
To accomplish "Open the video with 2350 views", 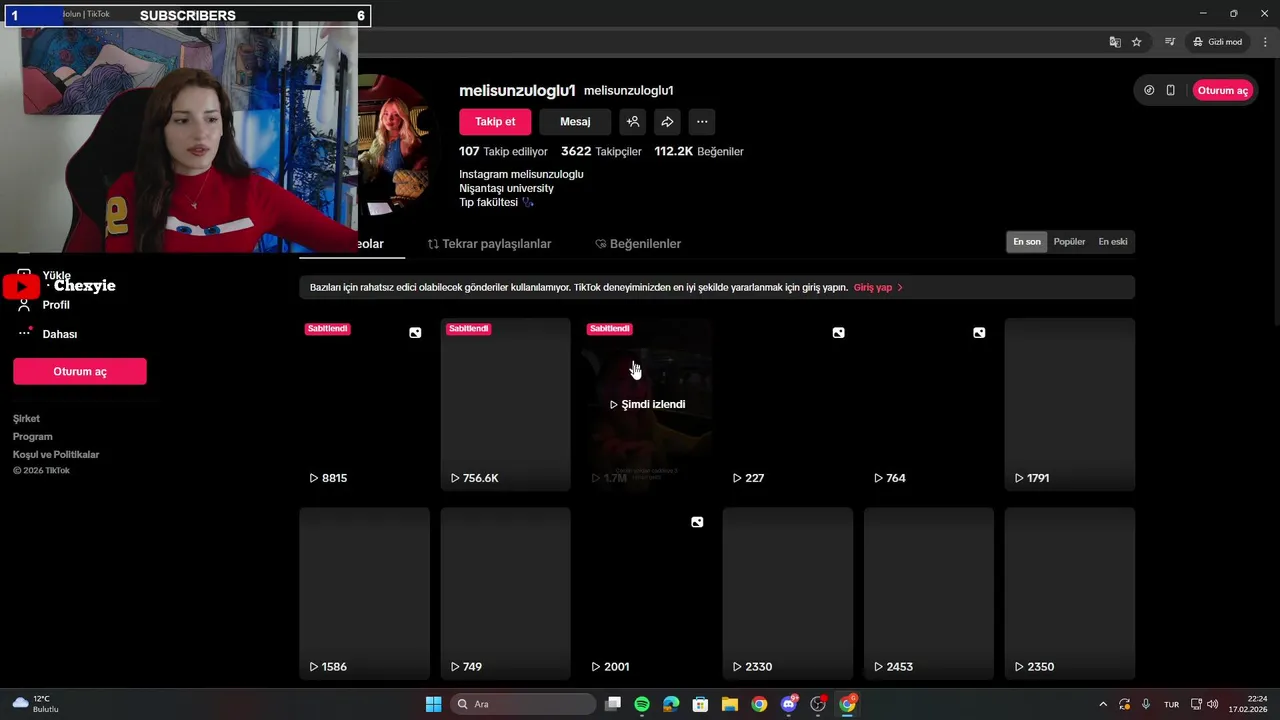I will pyautogui.click(x=1070, y=594).
